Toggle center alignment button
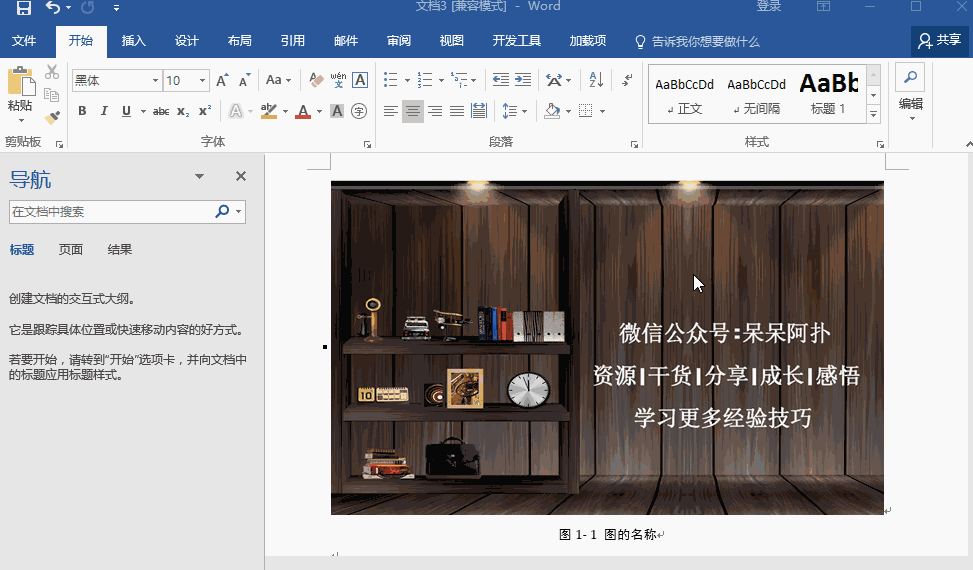 point(413,112)
